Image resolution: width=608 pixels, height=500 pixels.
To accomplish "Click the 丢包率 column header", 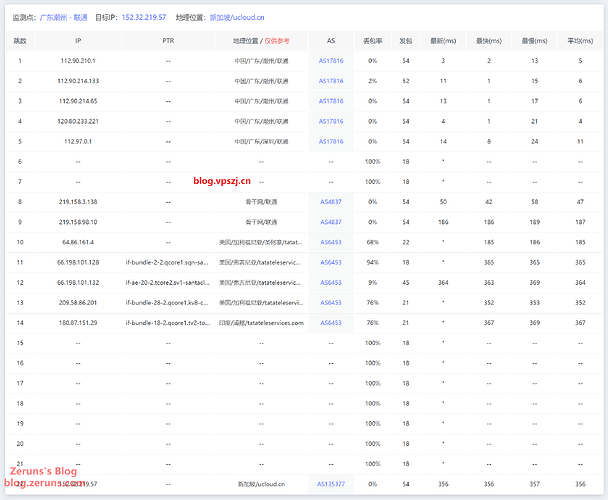I will click(372, 41).
